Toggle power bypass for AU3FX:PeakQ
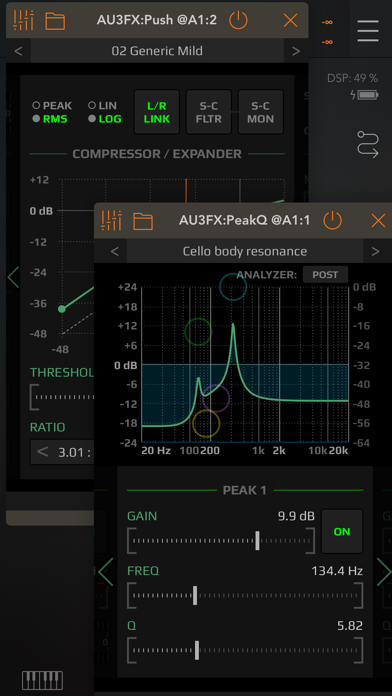Image resolution: width=392 pixels, height=696 pixels. (333, 220)
